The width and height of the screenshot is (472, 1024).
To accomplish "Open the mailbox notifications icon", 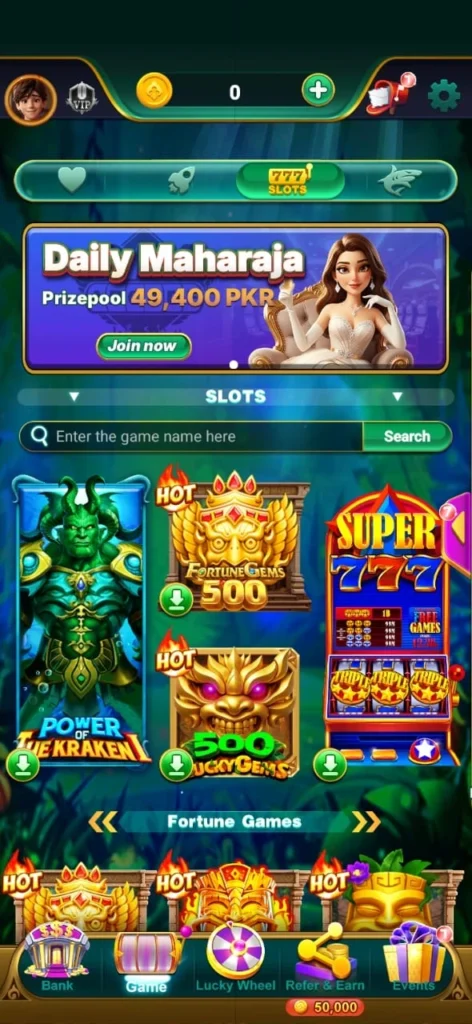I will (x=390, y=95).
